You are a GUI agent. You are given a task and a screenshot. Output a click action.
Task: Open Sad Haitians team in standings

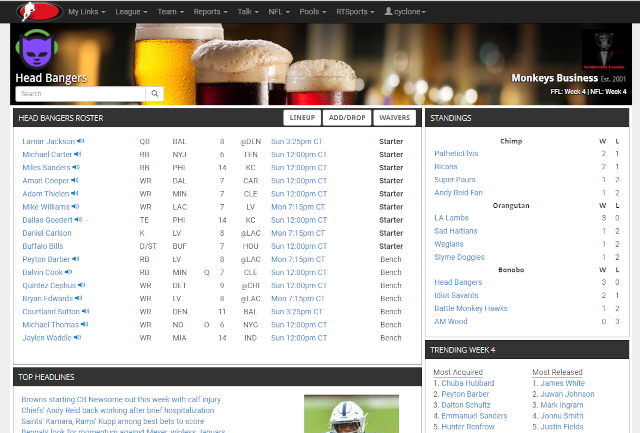tap(456, 231)
